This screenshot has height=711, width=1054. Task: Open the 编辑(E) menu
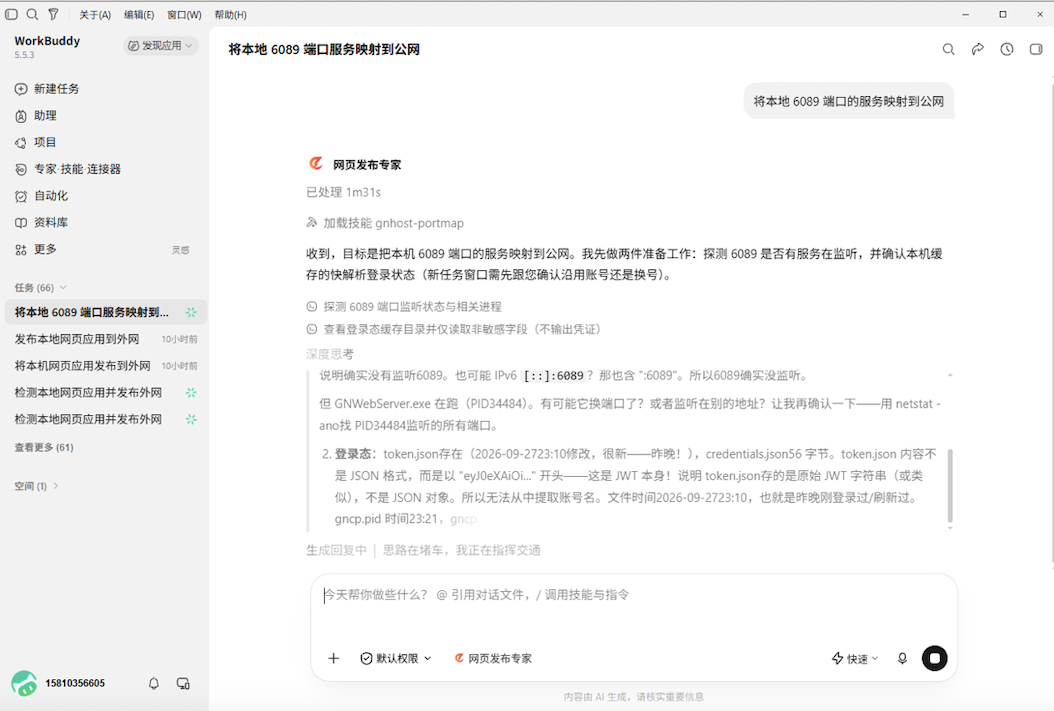pos(138,15)
